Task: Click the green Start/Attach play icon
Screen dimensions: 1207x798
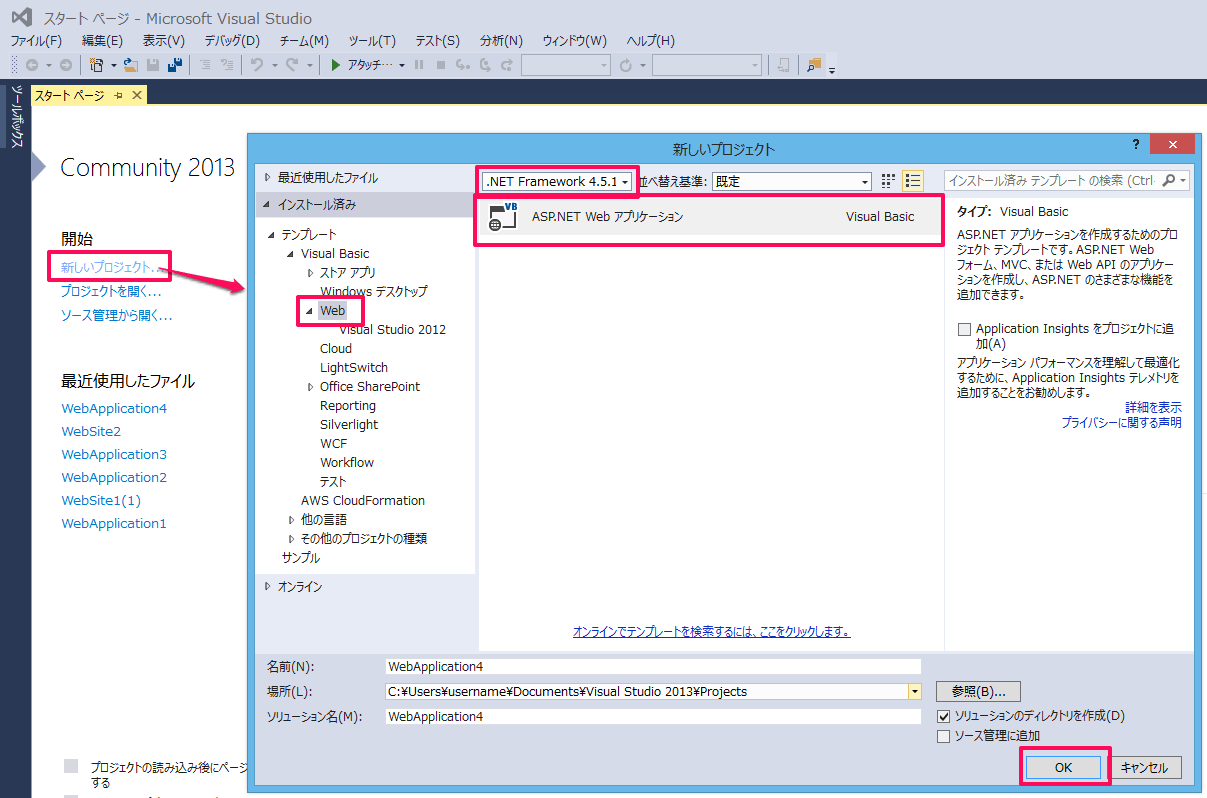Action: coord(336,64)
